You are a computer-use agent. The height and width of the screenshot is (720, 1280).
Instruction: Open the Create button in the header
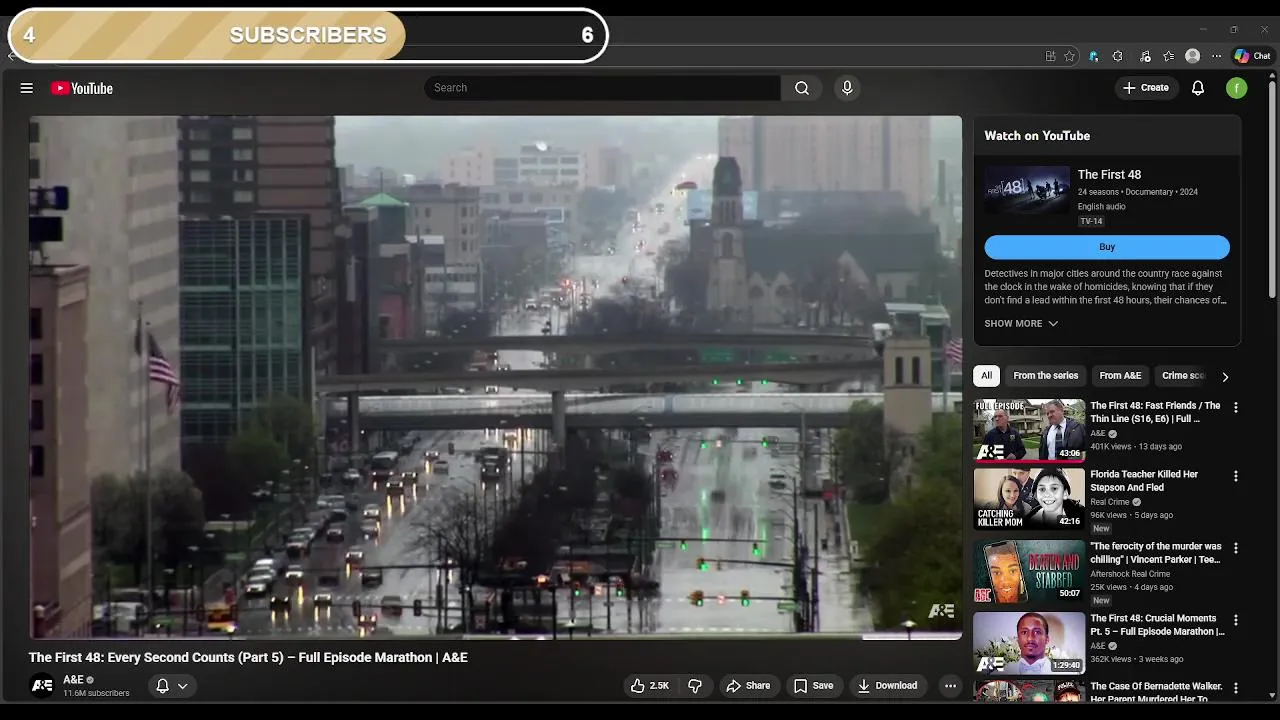1146,88
